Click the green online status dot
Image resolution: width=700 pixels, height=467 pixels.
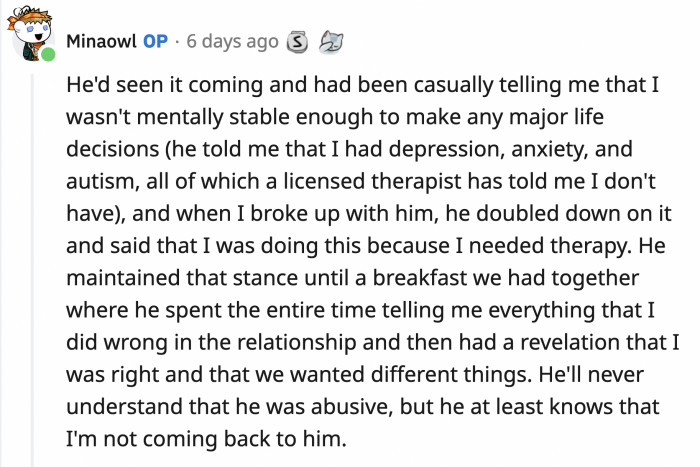pos(48,54)
